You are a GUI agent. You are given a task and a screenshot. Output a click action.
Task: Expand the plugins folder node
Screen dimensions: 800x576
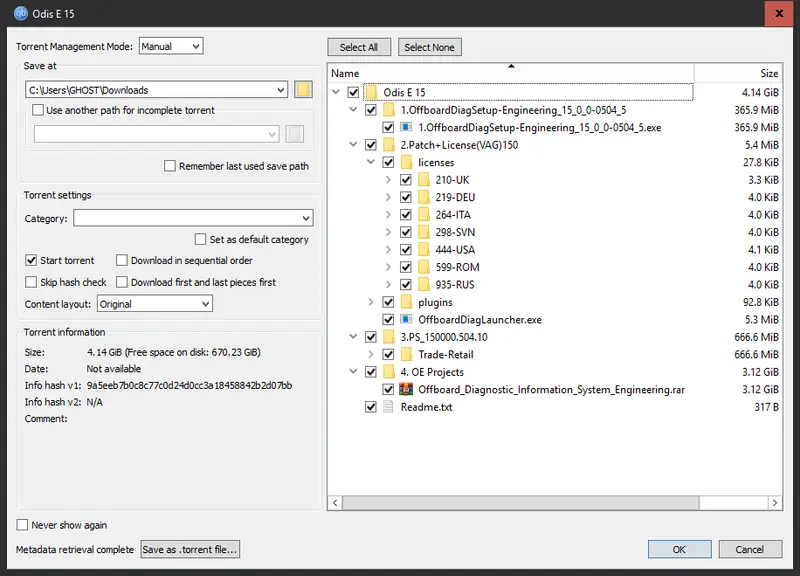(x=371, y=302)
